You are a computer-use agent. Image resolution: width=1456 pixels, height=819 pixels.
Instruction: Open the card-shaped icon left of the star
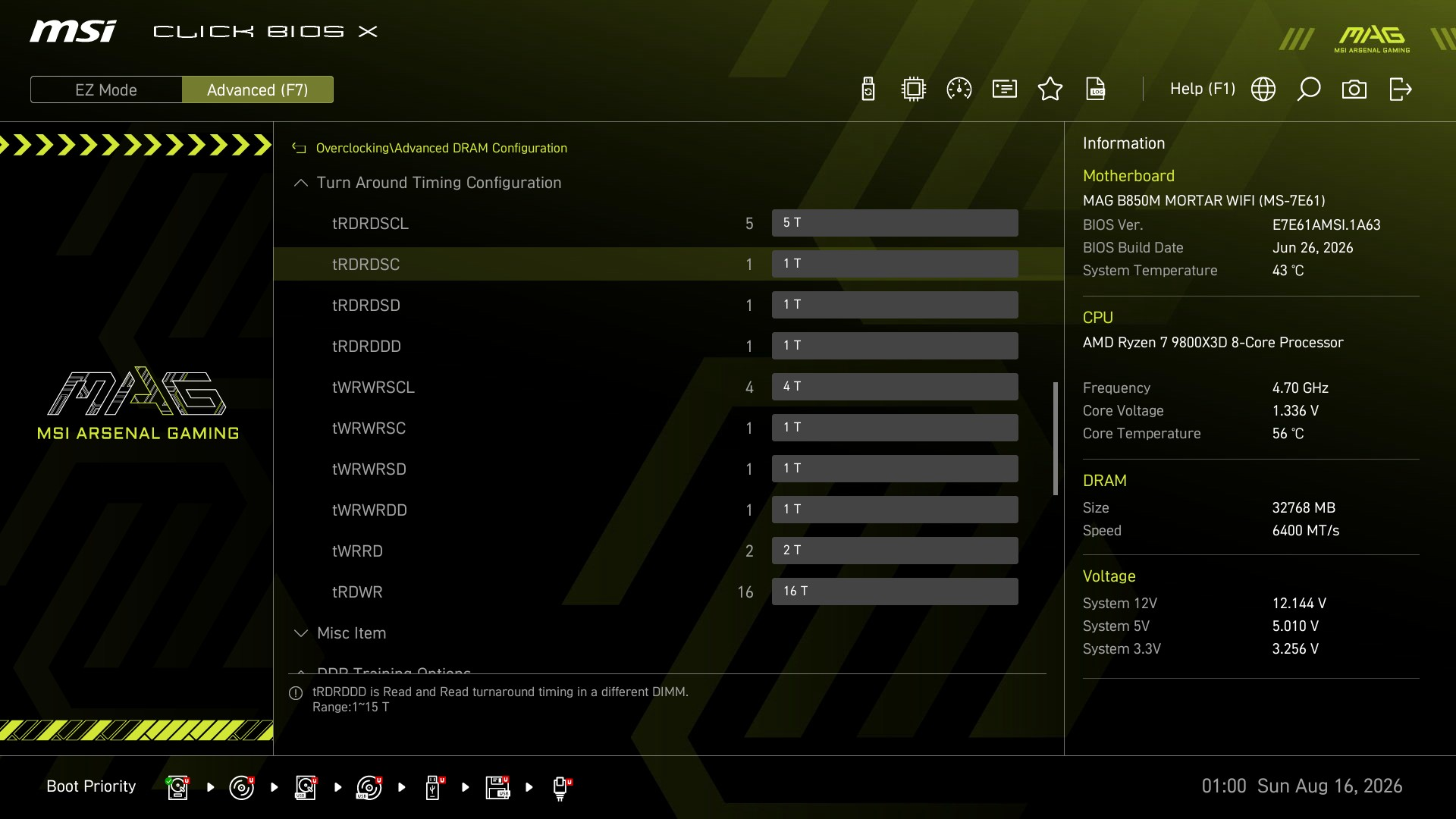pyautogui.click(x=1005, y=89)
